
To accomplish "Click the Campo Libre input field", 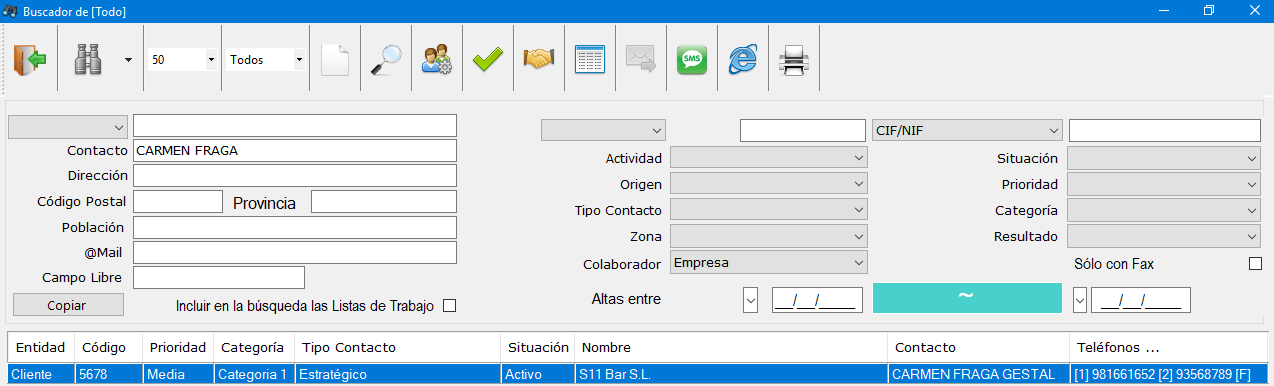I will [x=219, y=277].
